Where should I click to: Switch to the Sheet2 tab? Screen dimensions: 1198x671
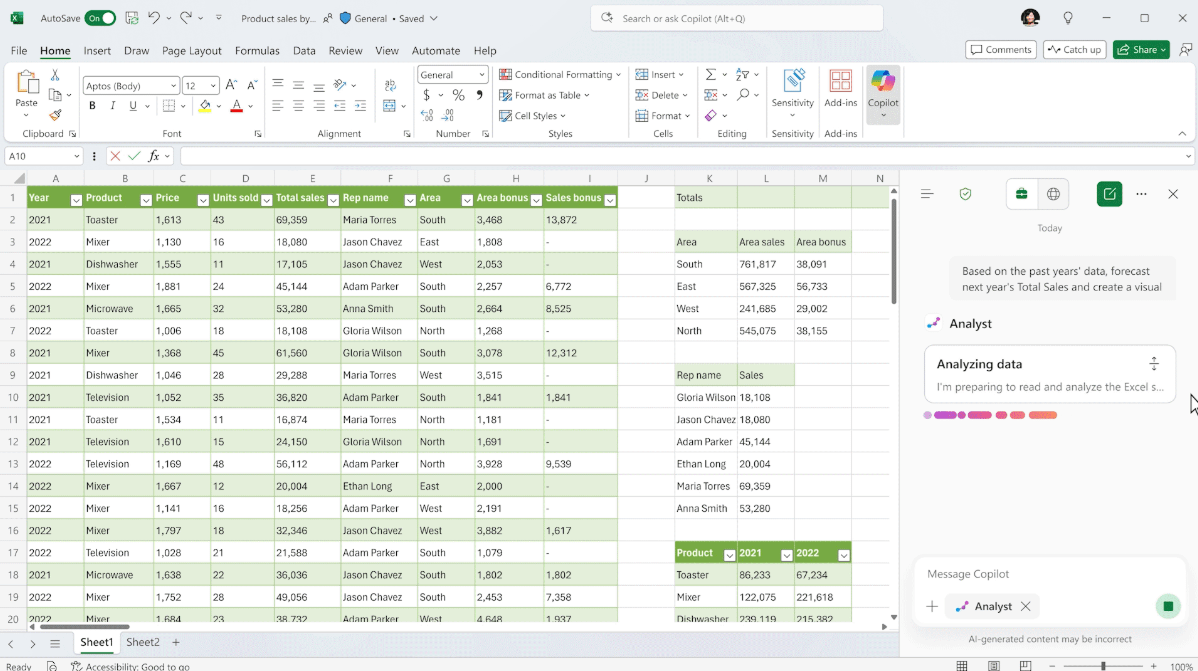pos(142,643)
